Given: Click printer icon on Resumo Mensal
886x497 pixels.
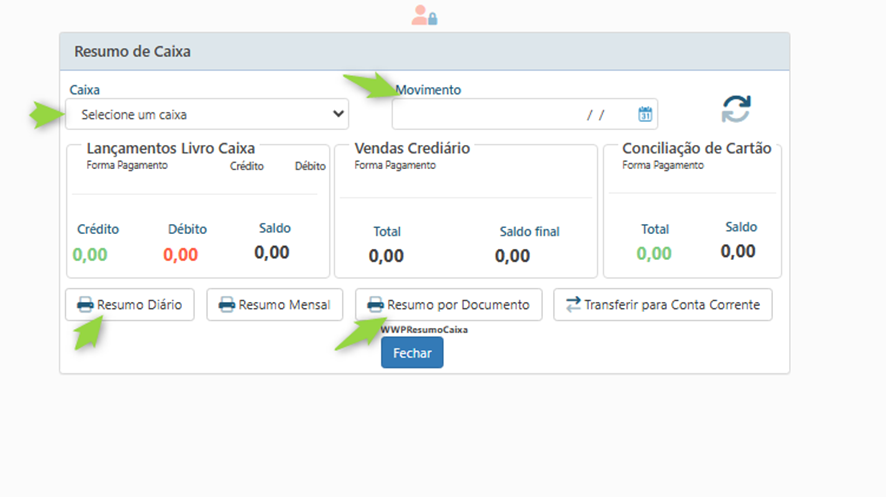Looking at the screenshot, I should tap(227, 305).
